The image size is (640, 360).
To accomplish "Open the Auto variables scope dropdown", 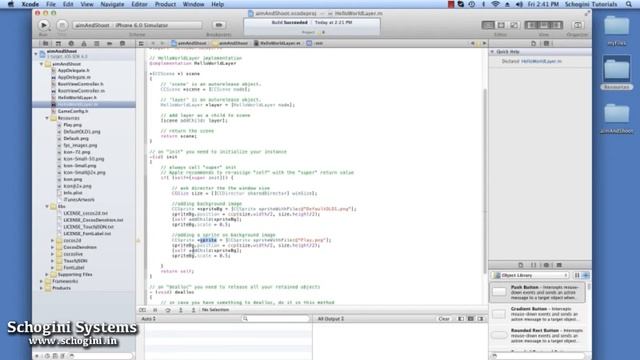I will (x=148, y=319).
